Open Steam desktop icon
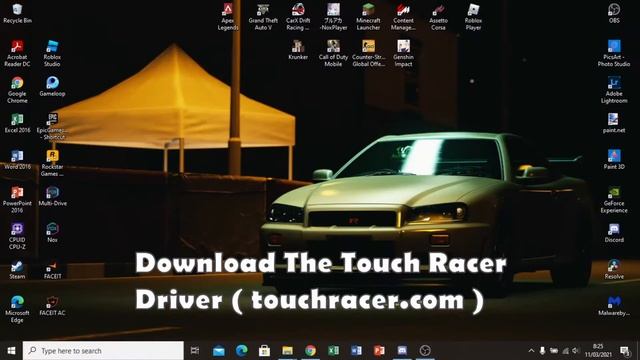This screenshot has height=360, width=640. (x=17, y=269)
